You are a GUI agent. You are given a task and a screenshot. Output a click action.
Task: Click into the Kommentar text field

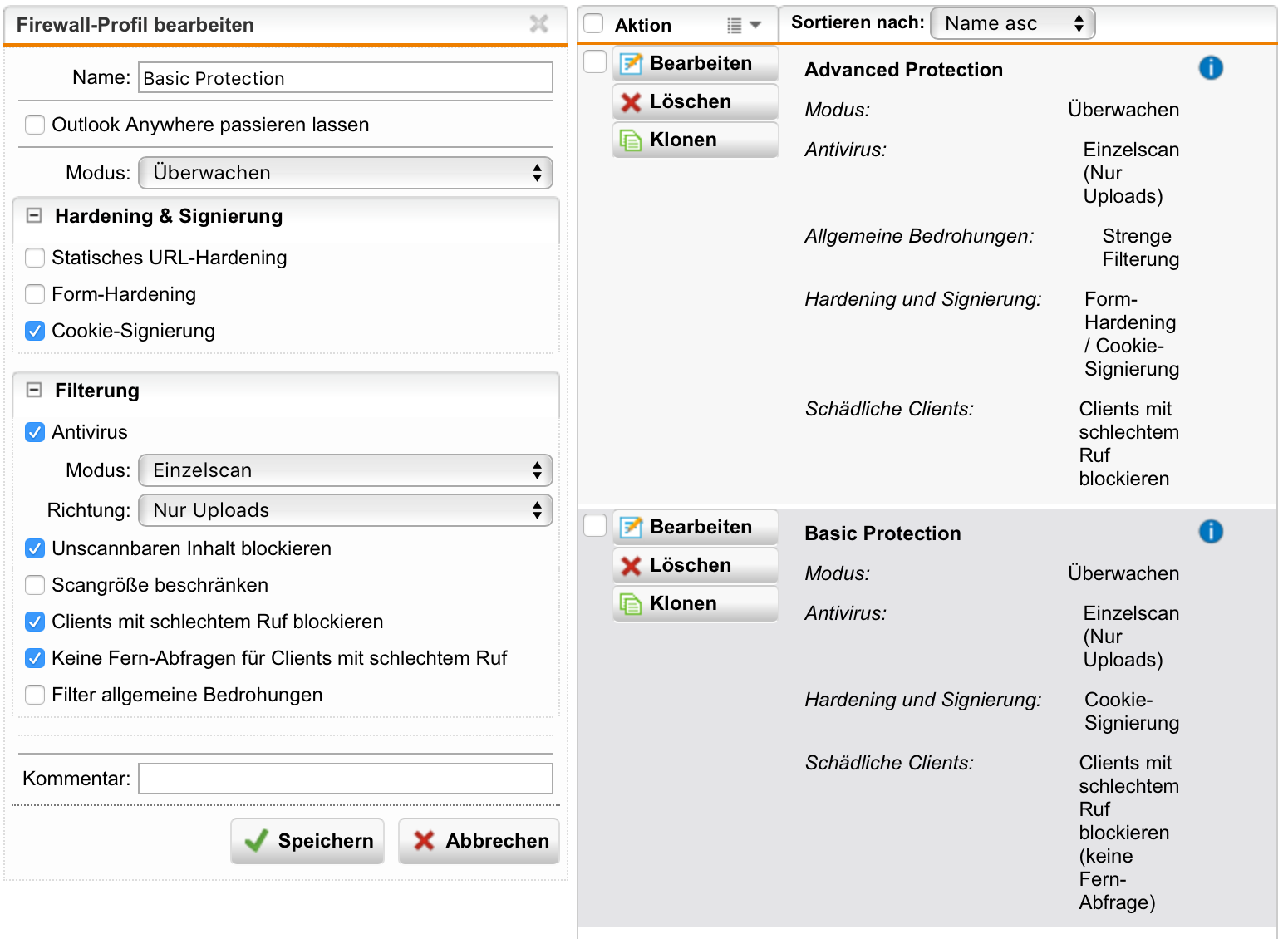(345, 779)
